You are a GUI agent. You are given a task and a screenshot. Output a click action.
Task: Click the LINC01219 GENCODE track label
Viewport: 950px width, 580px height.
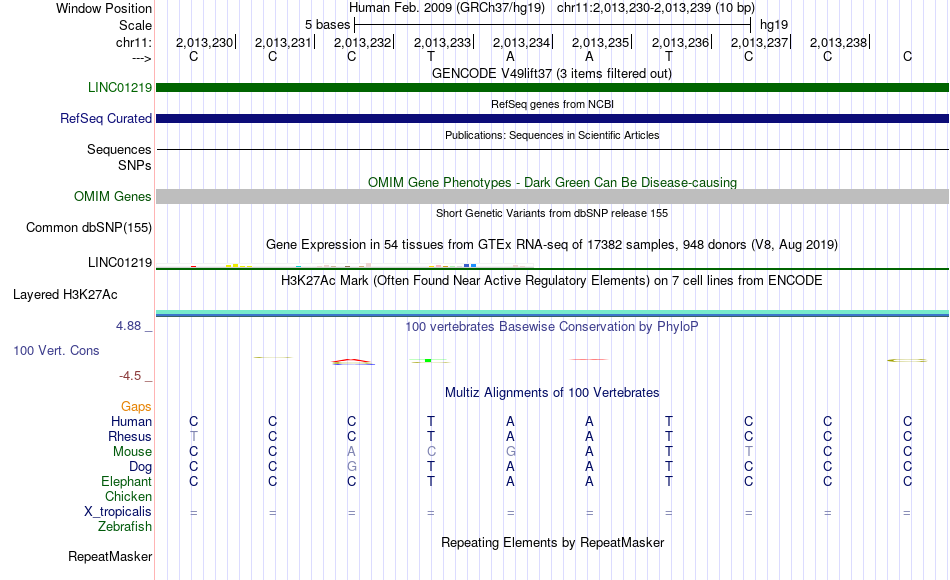[x=120, y=87]
